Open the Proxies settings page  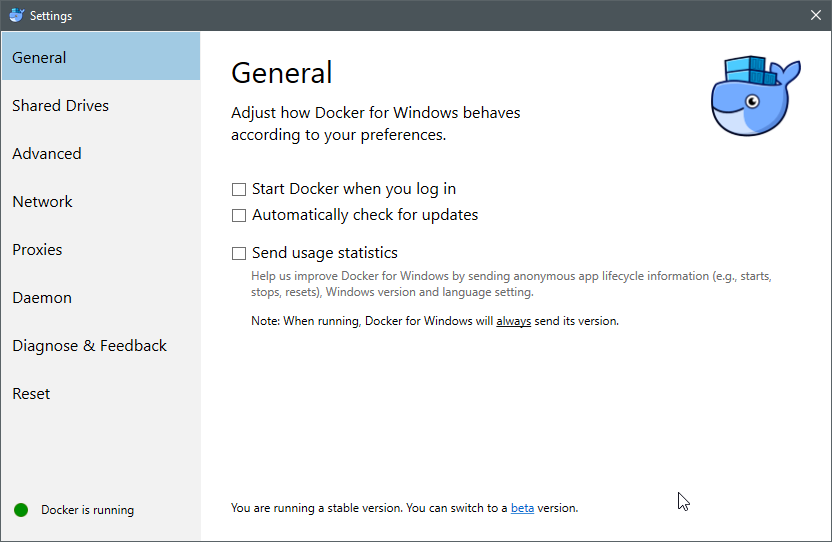tap(101, 250)
